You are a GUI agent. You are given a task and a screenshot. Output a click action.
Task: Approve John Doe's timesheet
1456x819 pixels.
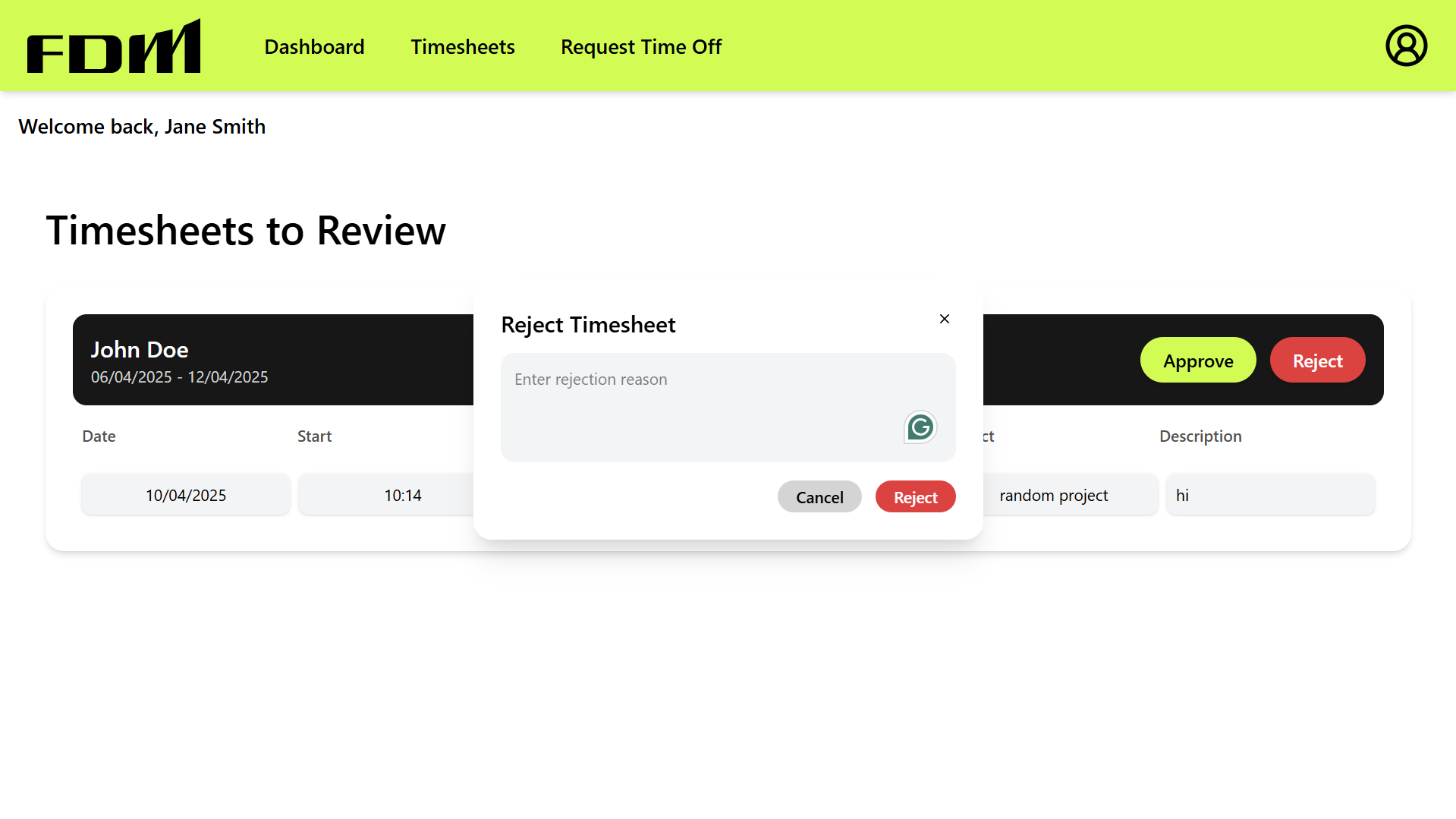(x=1198, y=361)
